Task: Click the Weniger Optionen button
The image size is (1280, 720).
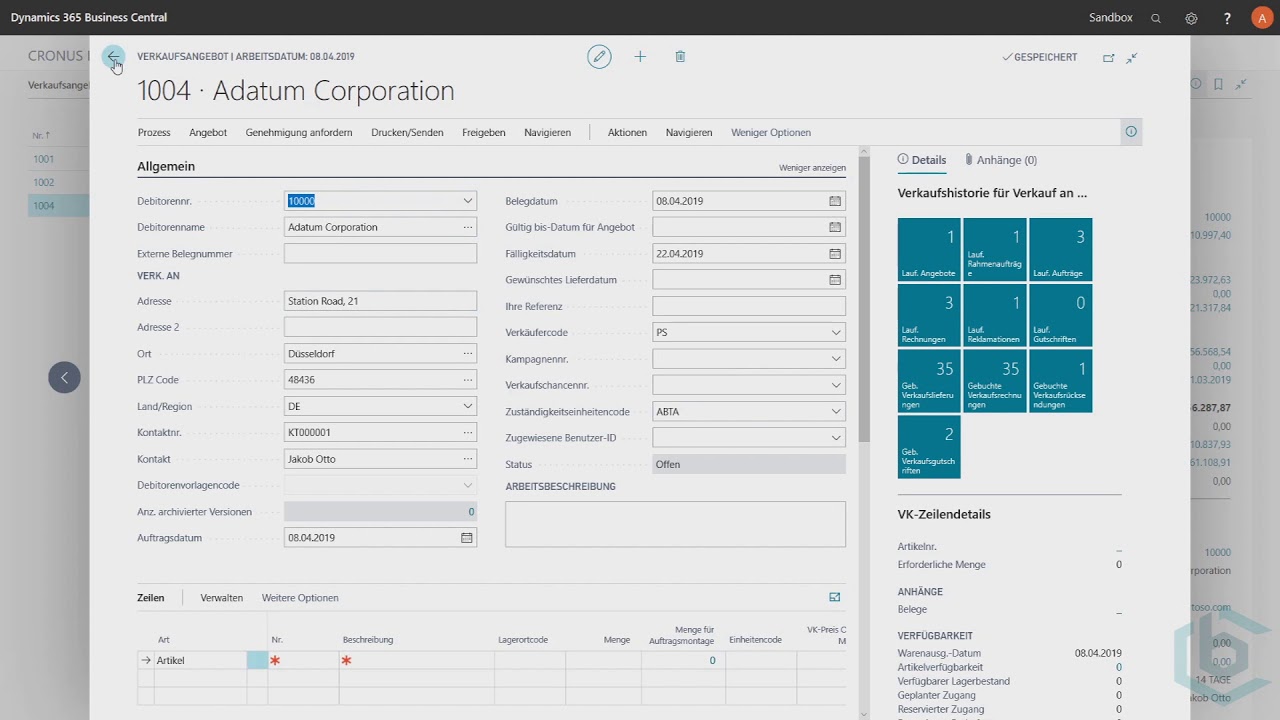Action: click(770, 132)
